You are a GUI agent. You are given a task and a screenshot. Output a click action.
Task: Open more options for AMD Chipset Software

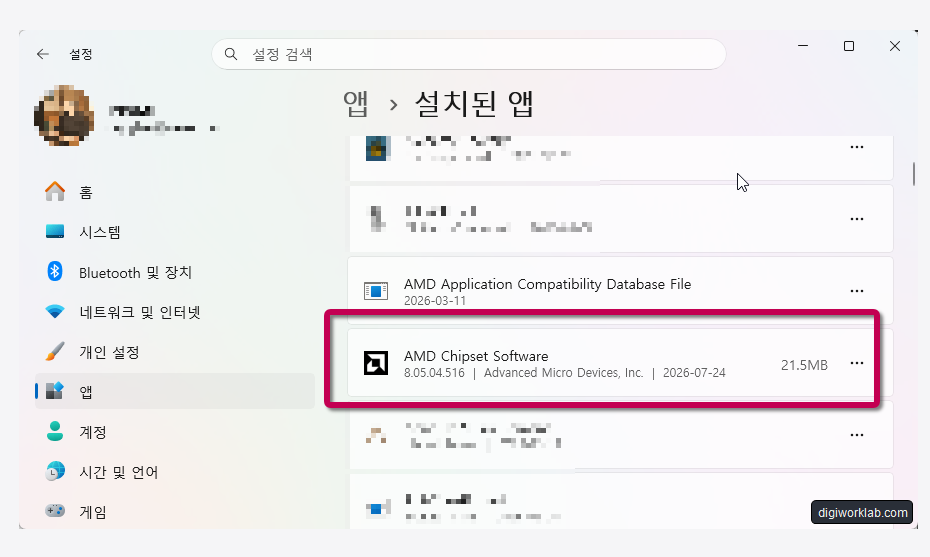pyautogui.click(x=856, y=363)
